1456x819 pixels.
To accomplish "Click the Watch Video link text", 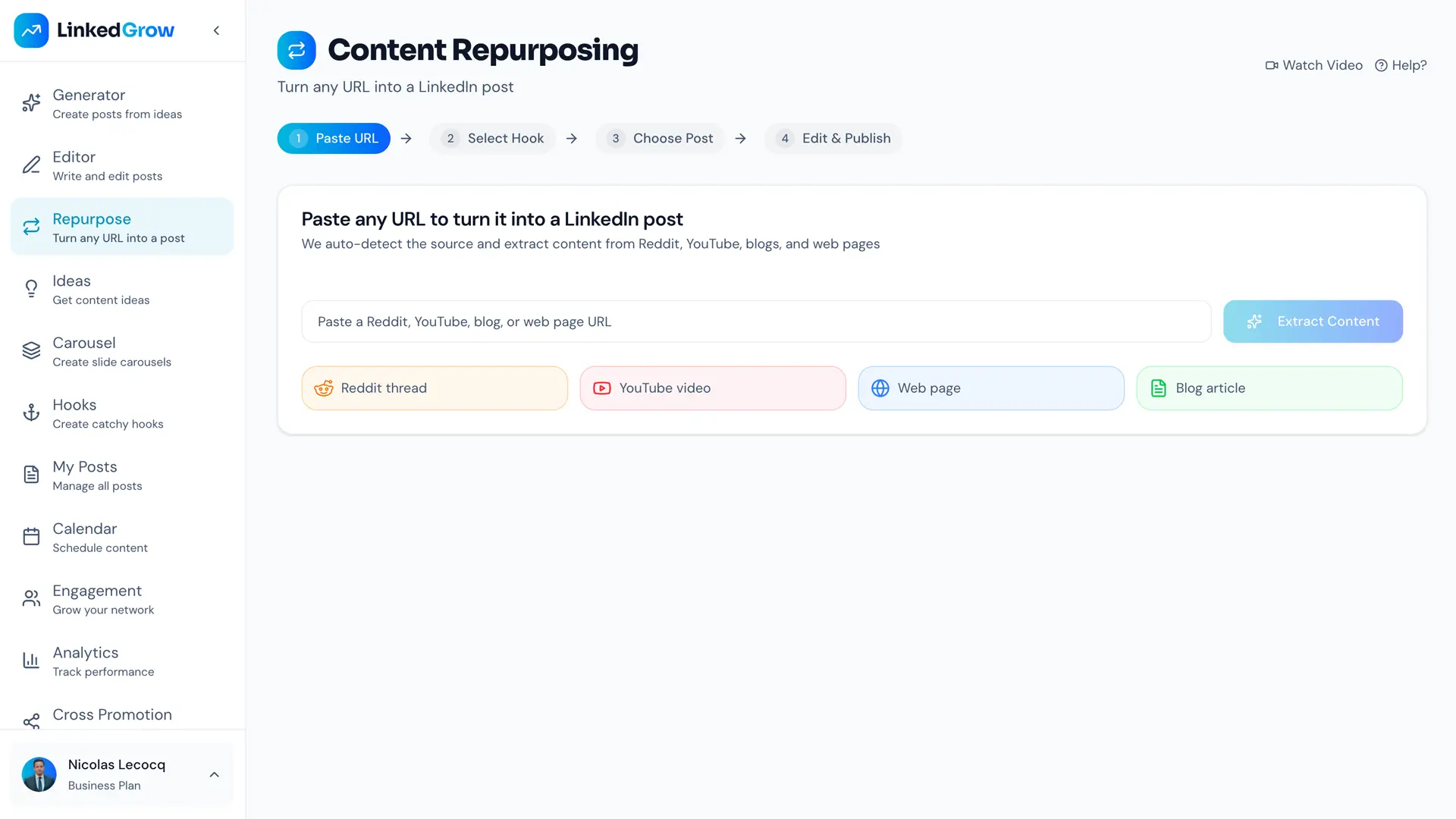I will point(1323,65).
